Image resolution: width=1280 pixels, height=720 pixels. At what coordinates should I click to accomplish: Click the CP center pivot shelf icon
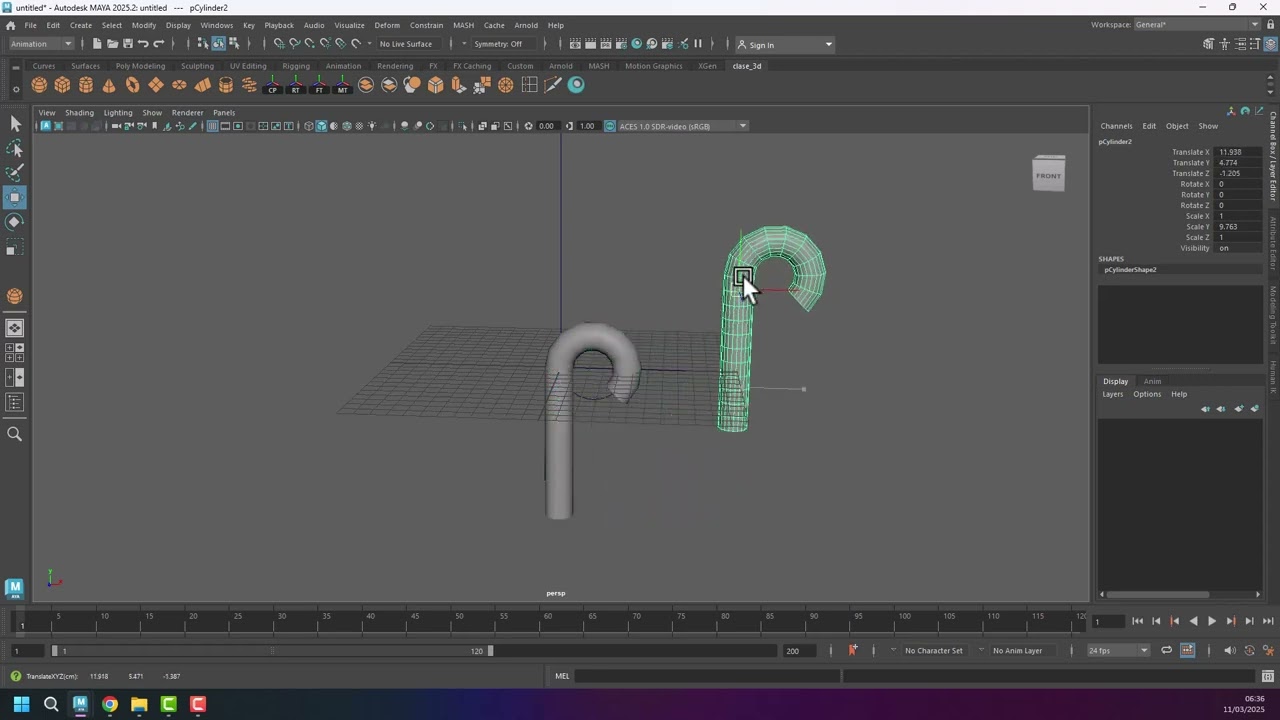point(272,85)
